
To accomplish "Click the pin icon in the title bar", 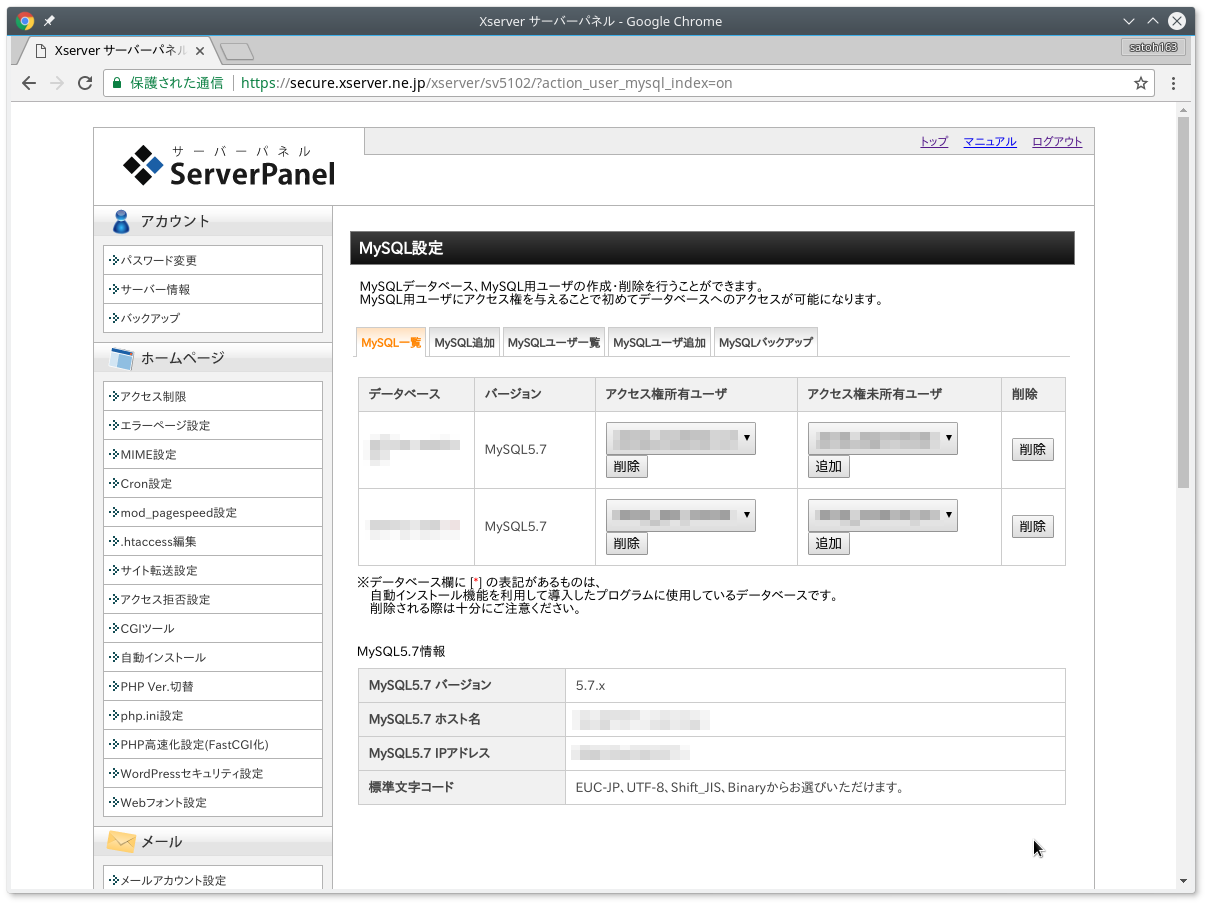I will click(x=49, y=21).
